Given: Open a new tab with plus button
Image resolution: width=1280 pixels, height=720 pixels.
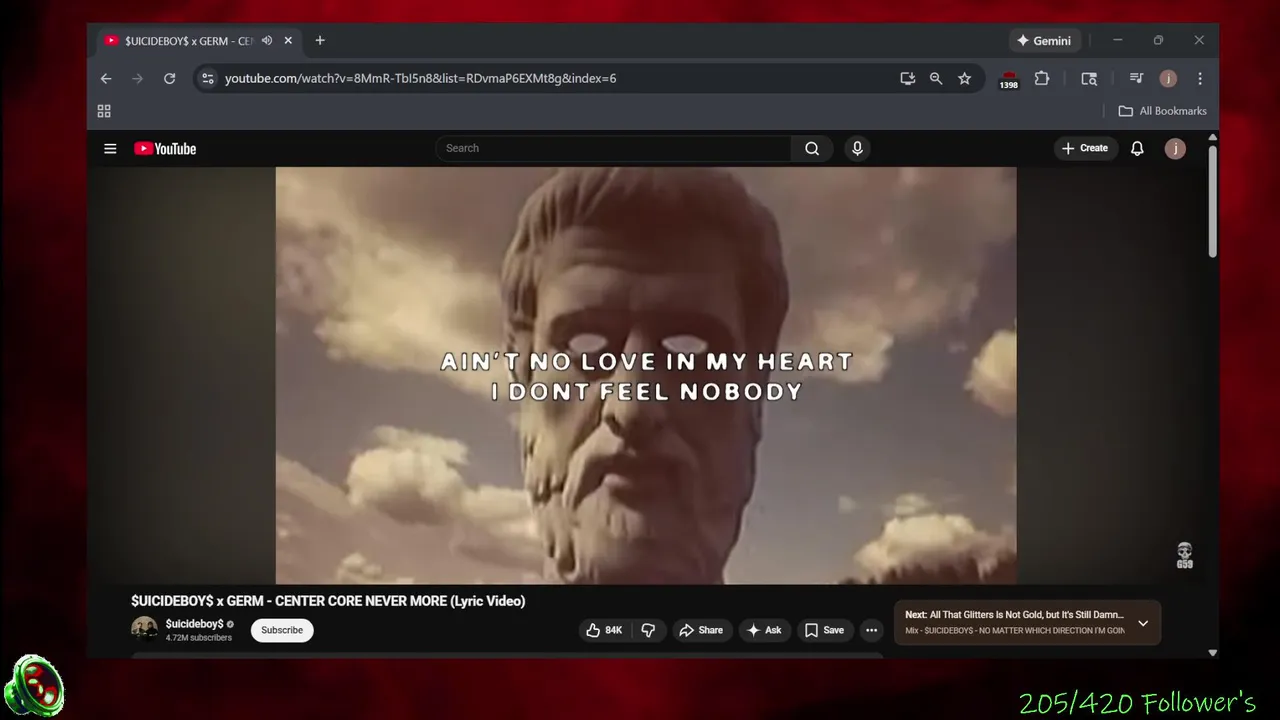Looking at the screenshot, I should coord(320,41).
